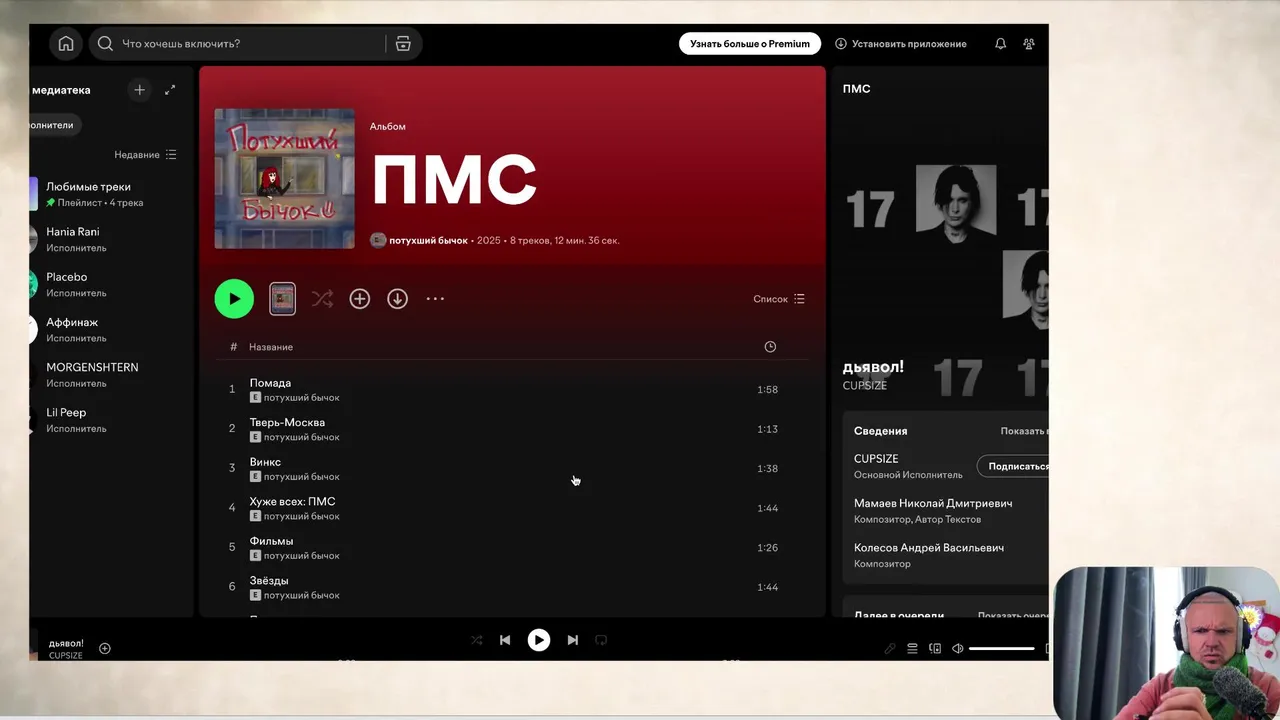Select the 'Исполнители' filter chip
The height and width of the screenshot is (720, 1280).
pyautogui.click(x=53, y=125)
